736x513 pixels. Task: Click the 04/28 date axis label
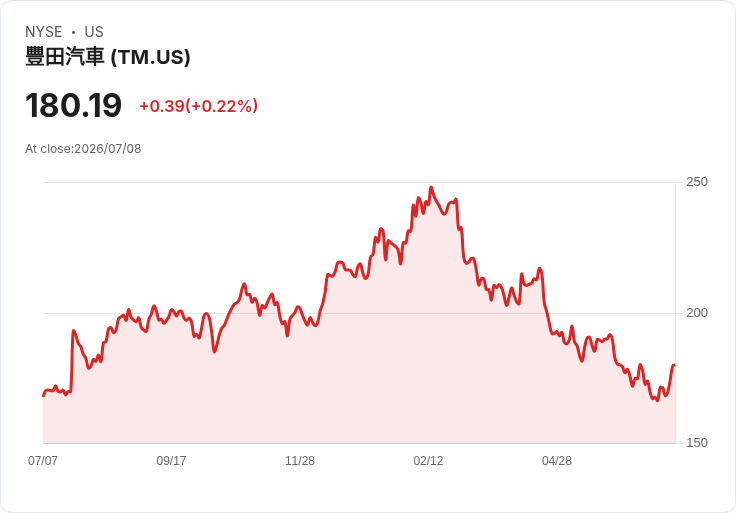point(557,461)
